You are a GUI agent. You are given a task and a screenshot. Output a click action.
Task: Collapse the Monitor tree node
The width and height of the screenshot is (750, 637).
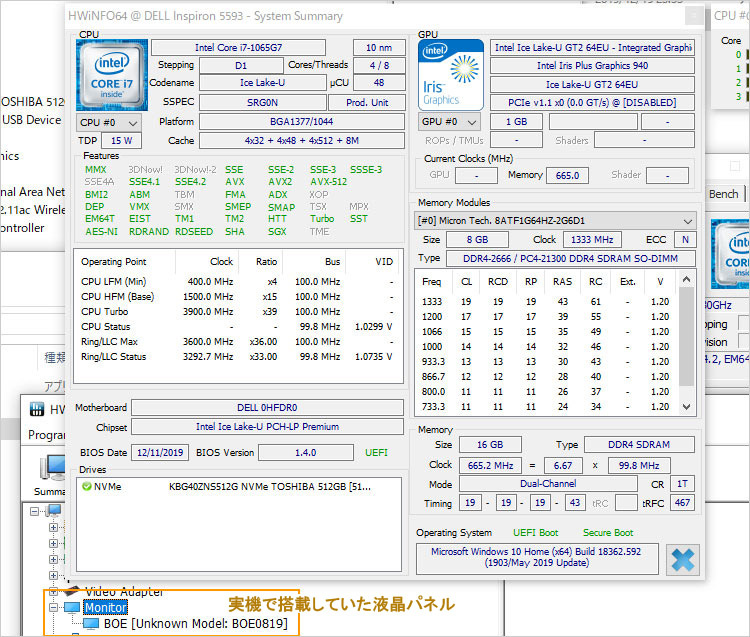55,607
